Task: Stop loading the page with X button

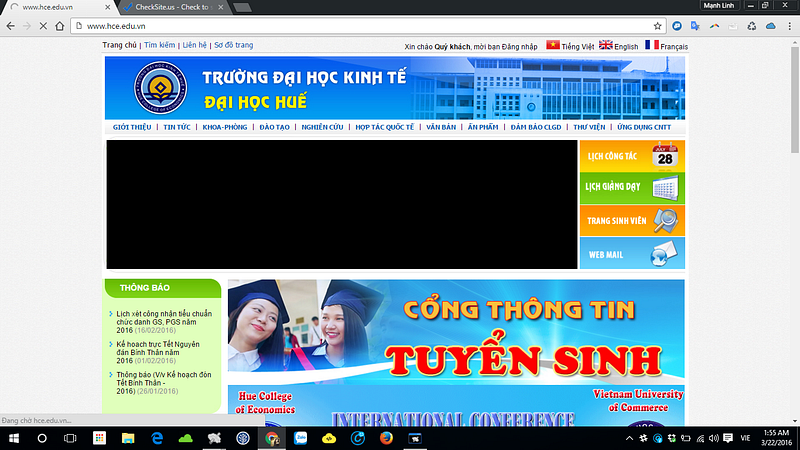Action: click(43, 26)
